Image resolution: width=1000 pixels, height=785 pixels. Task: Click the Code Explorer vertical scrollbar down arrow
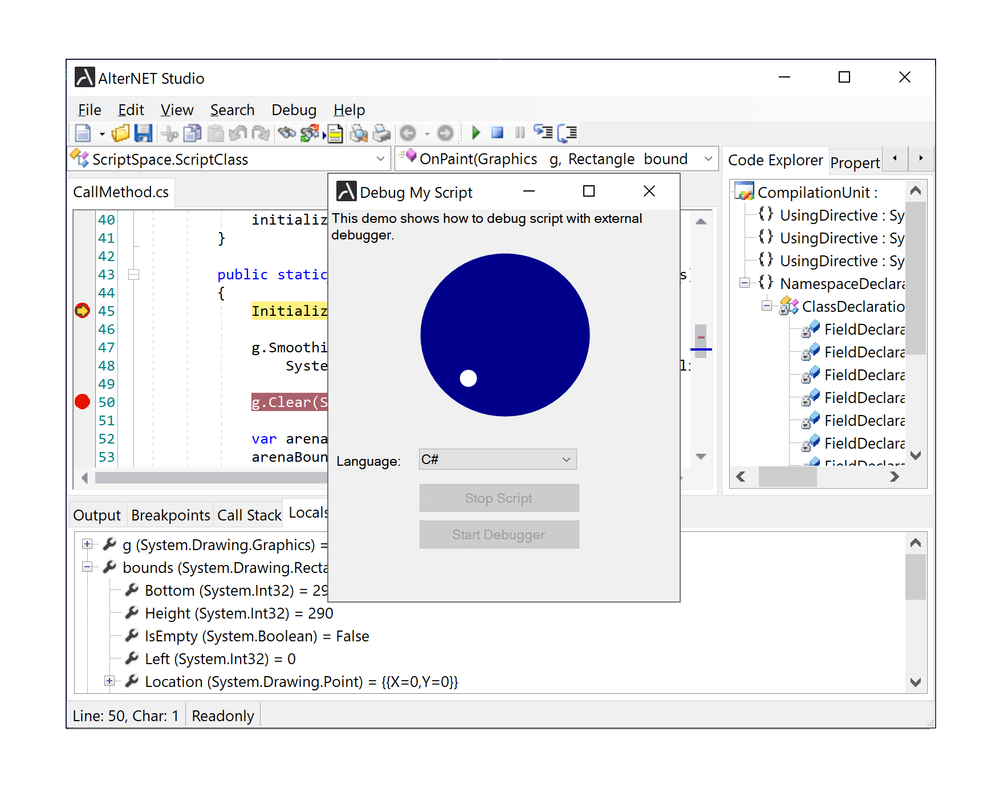pos(916,455)
